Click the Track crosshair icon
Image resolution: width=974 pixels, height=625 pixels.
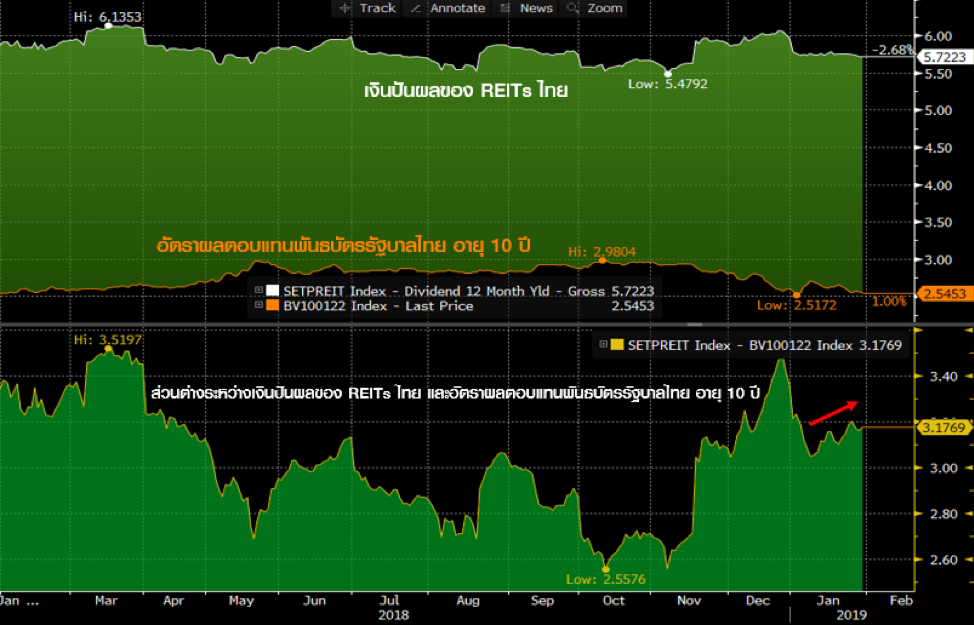(x=345, y=8)
